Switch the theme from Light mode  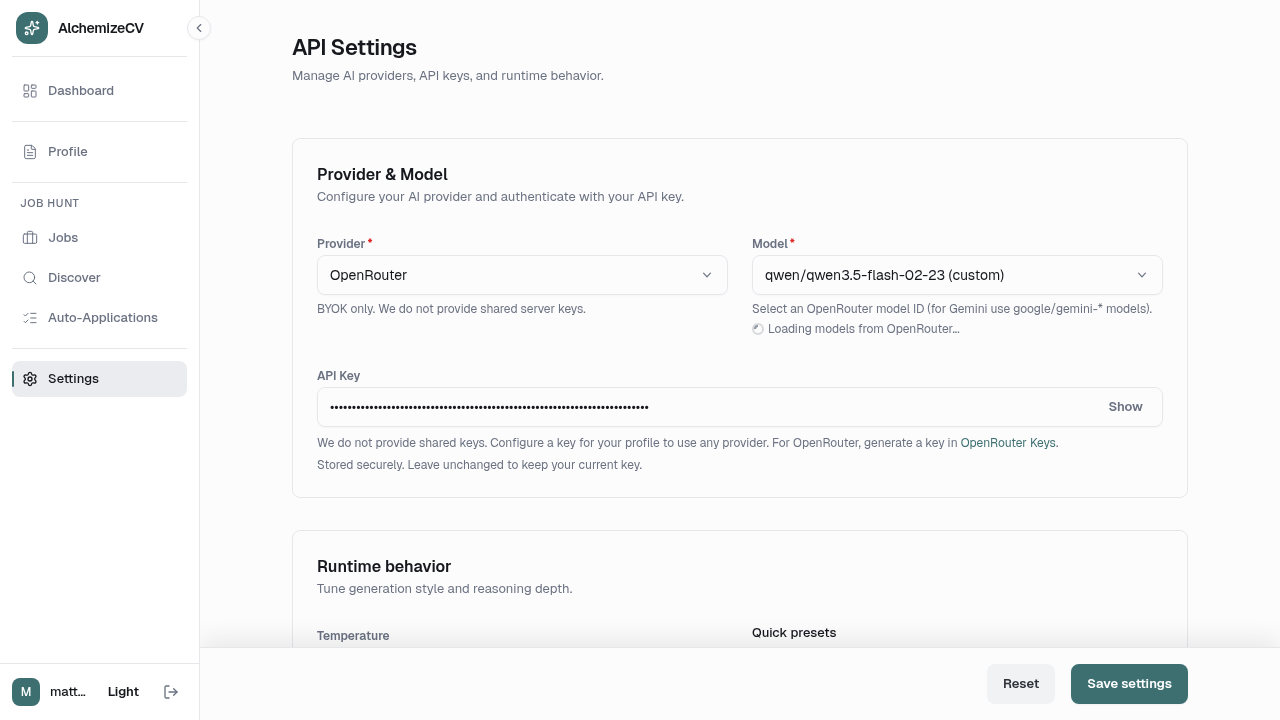(x=122, y=691)
